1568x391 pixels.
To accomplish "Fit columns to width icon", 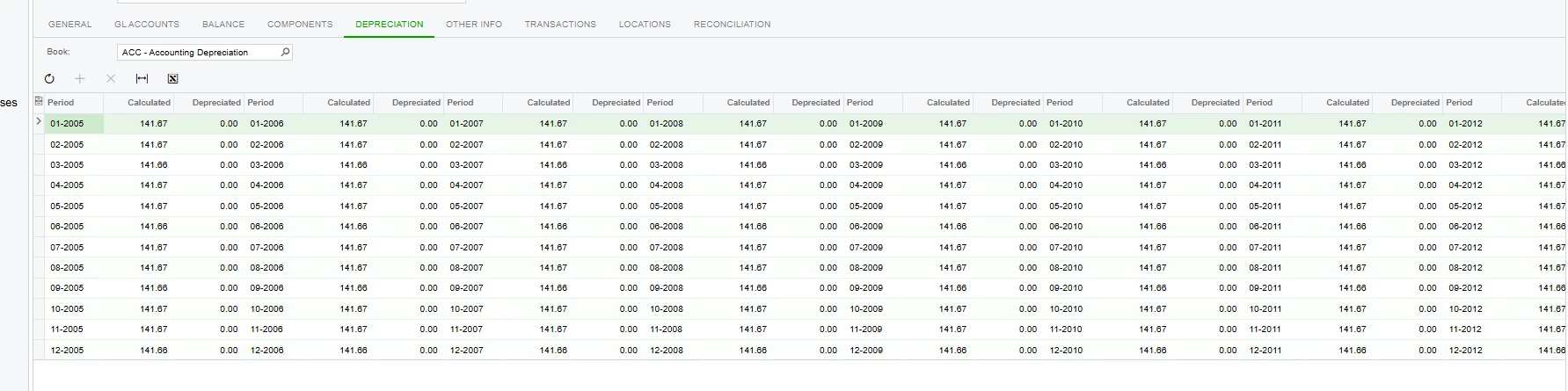I will coord(142,79).
